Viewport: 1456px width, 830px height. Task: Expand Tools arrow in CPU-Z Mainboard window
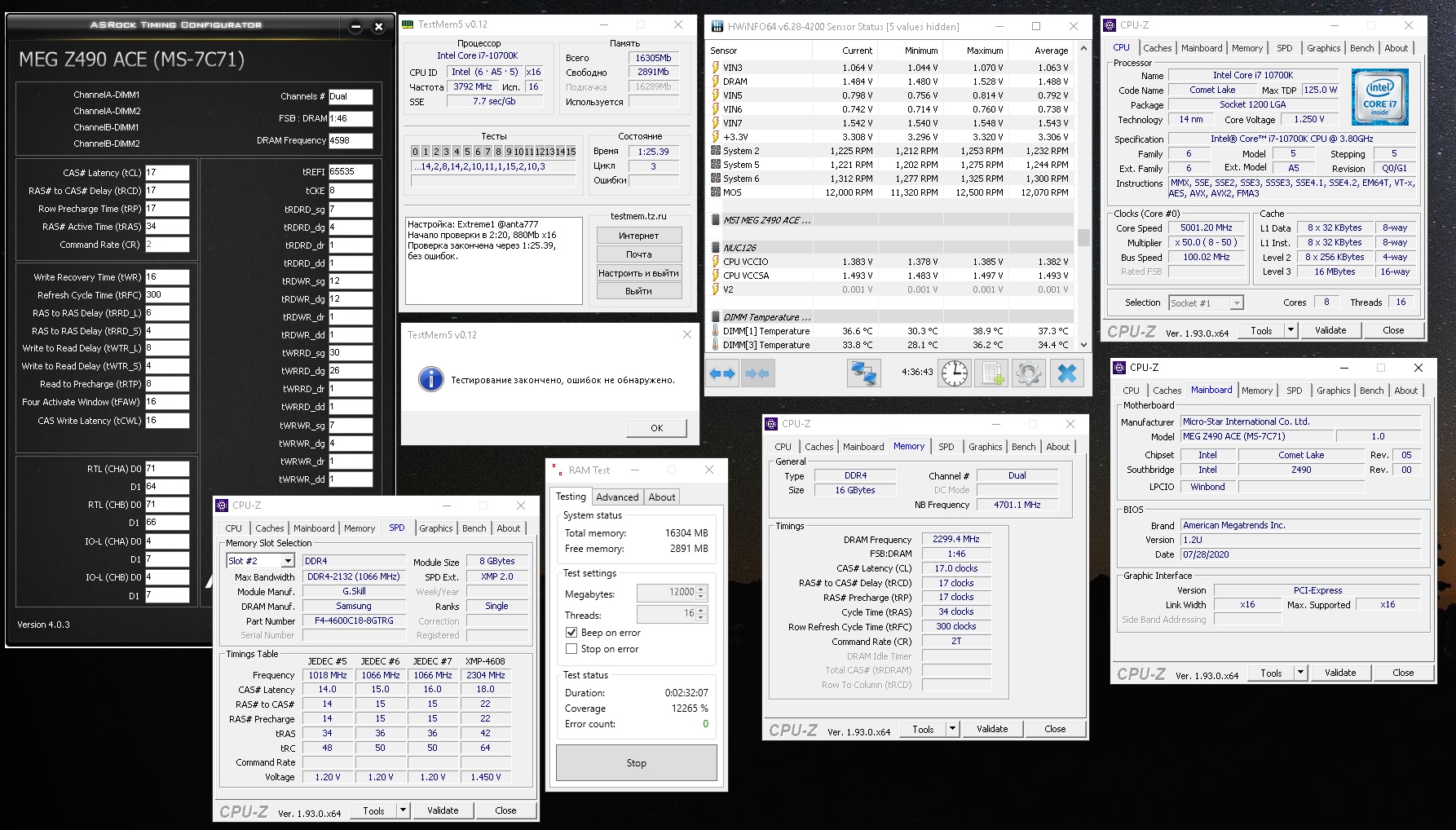(1300, 673)
